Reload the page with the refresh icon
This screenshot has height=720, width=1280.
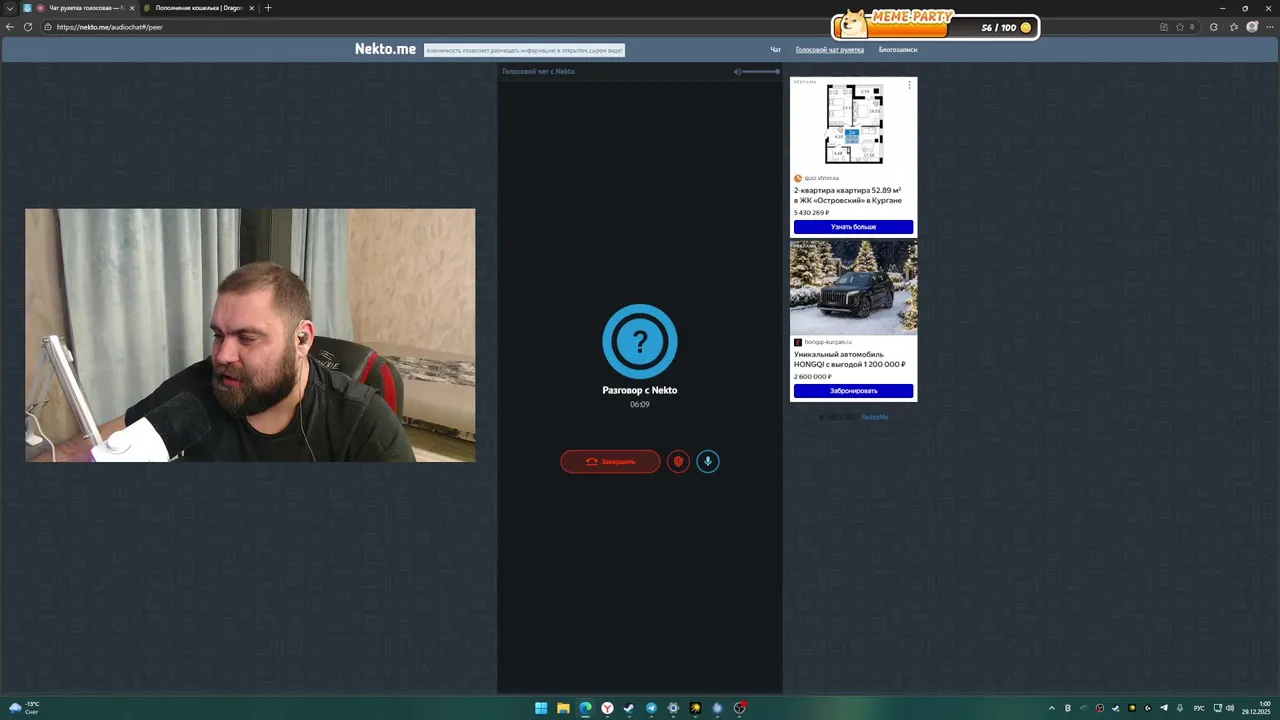pos(28,27)
